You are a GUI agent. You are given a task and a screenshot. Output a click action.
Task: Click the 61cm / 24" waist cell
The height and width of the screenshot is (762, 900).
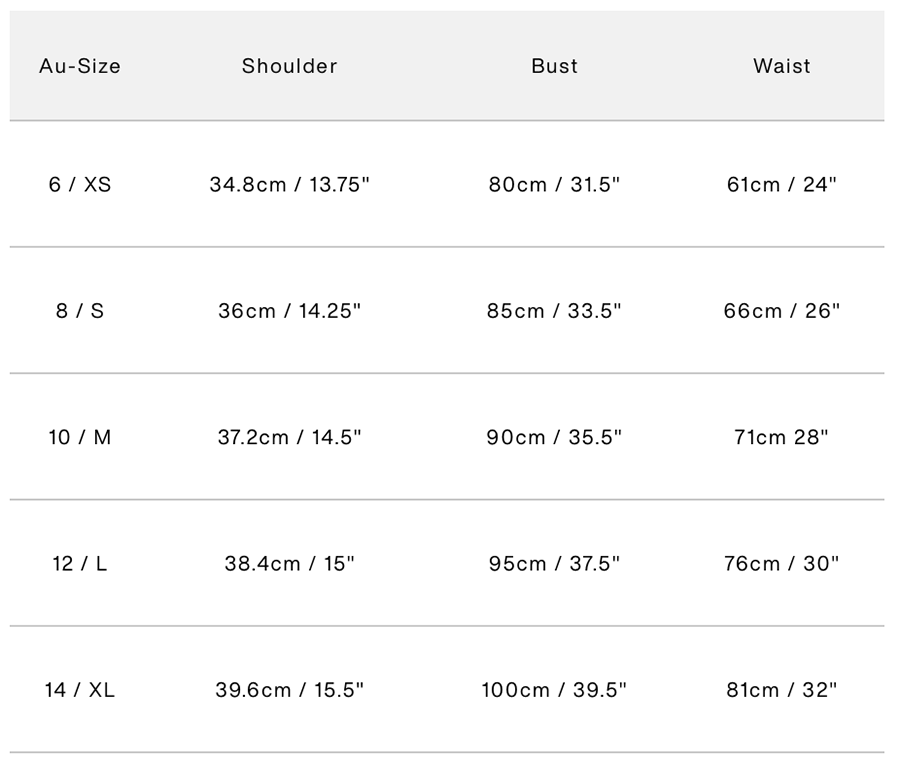pyautogui.click(x=782, y=185)
